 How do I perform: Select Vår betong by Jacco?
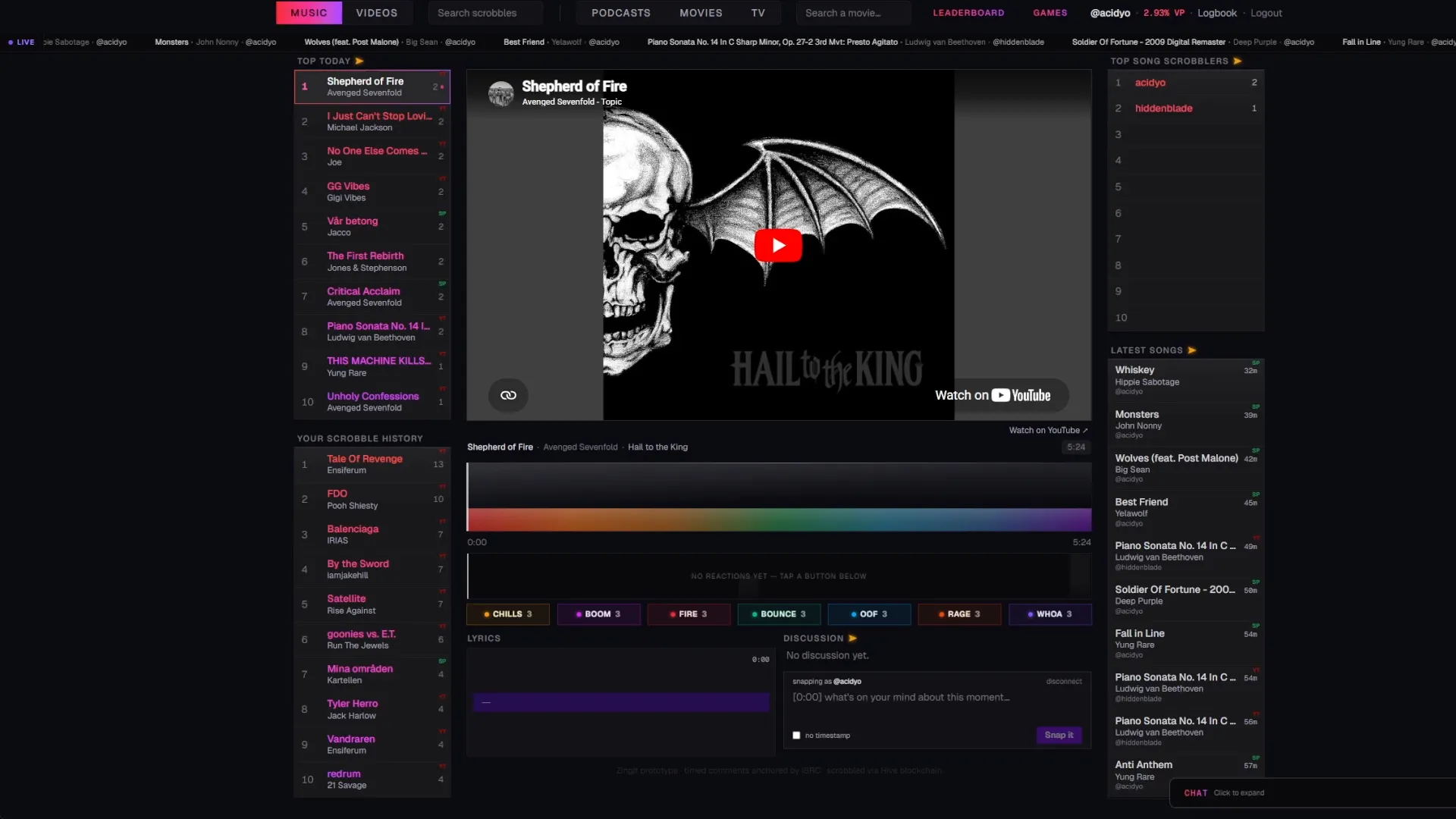[372, 226]
